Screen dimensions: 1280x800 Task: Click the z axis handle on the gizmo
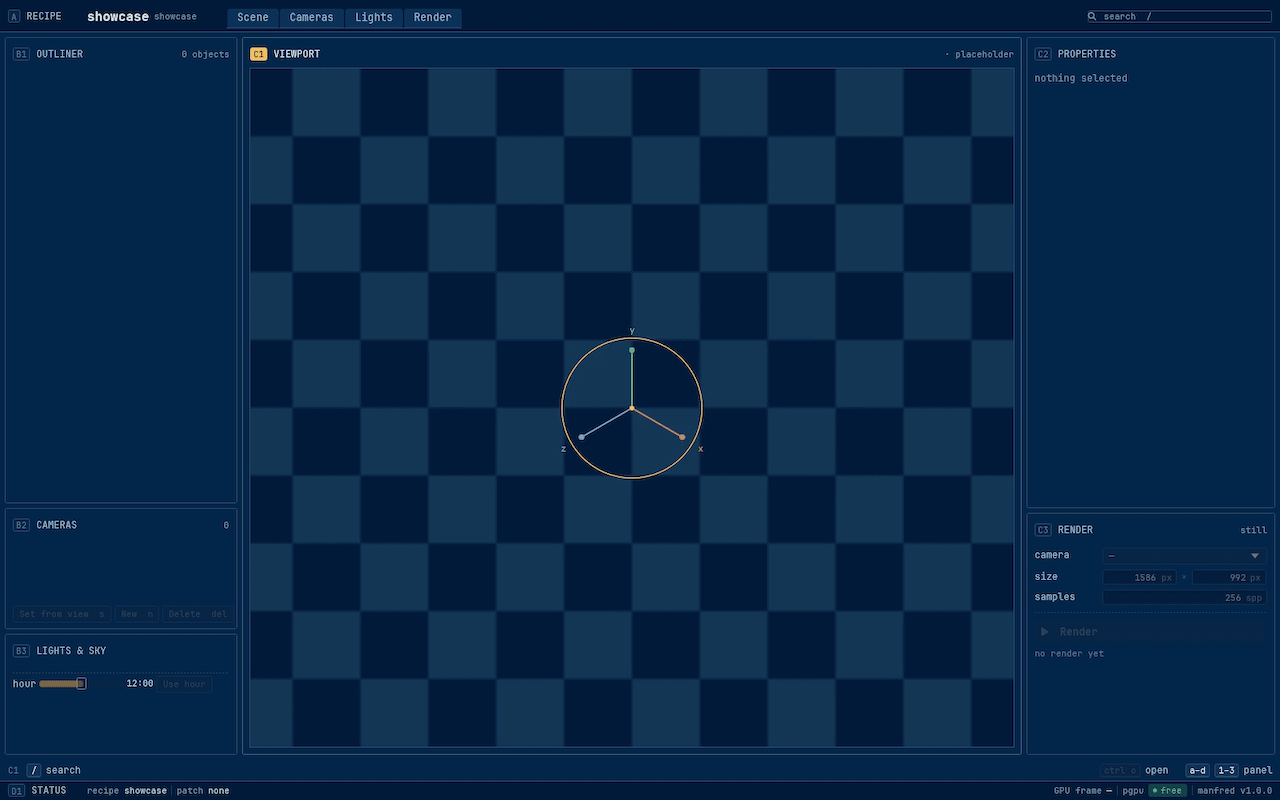(x=581, y=437)
